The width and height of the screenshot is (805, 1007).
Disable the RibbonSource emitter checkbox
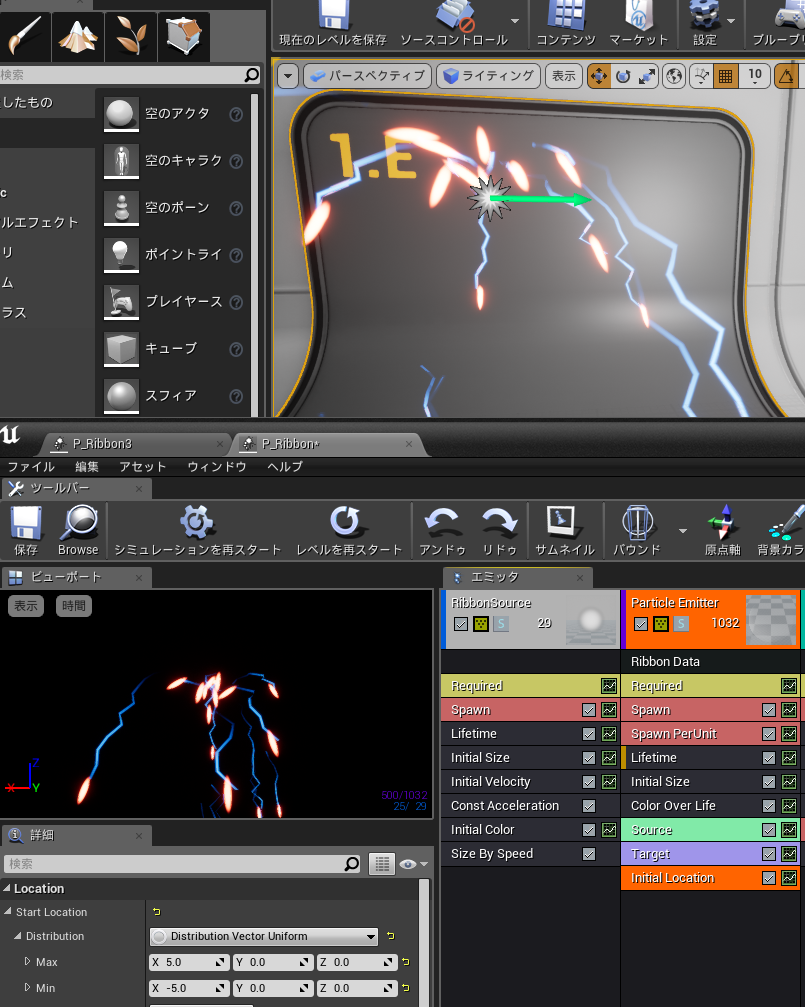461,624
